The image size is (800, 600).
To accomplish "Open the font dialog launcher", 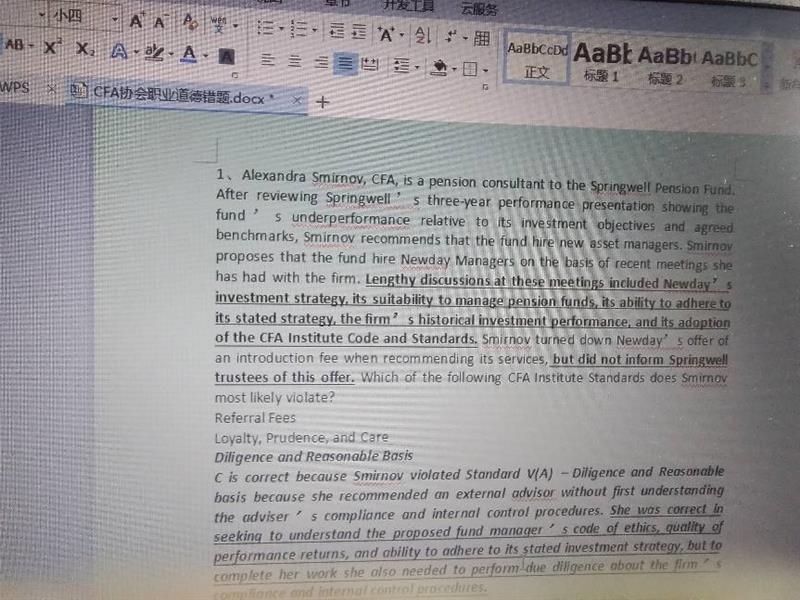I will 235,75.
